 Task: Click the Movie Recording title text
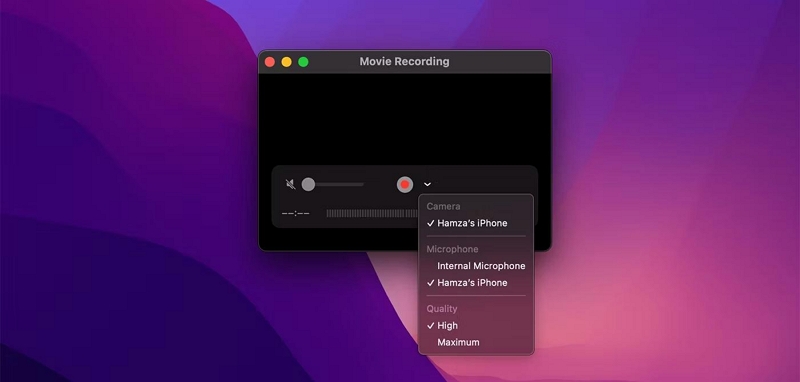tap(405, 62)
